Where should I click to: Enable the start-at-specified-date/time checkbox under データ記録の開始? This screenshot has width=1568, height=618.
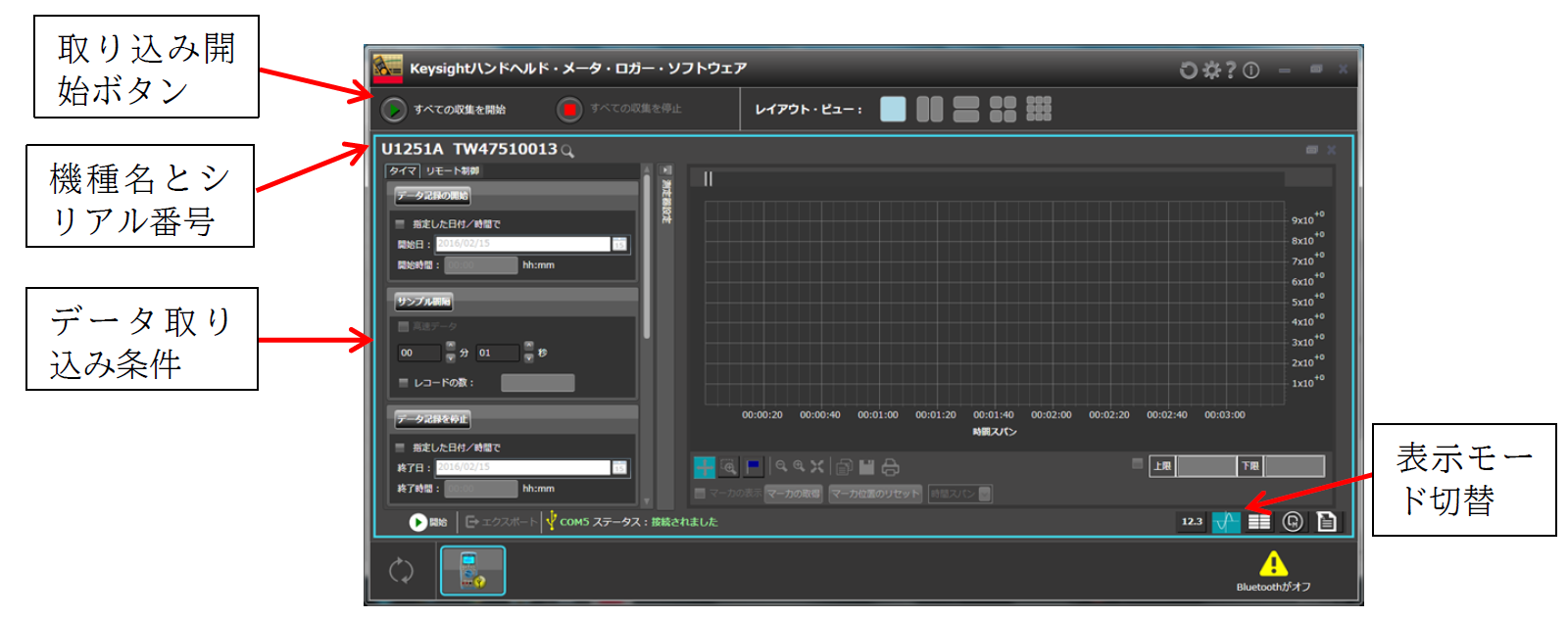[x=400, y=224]
